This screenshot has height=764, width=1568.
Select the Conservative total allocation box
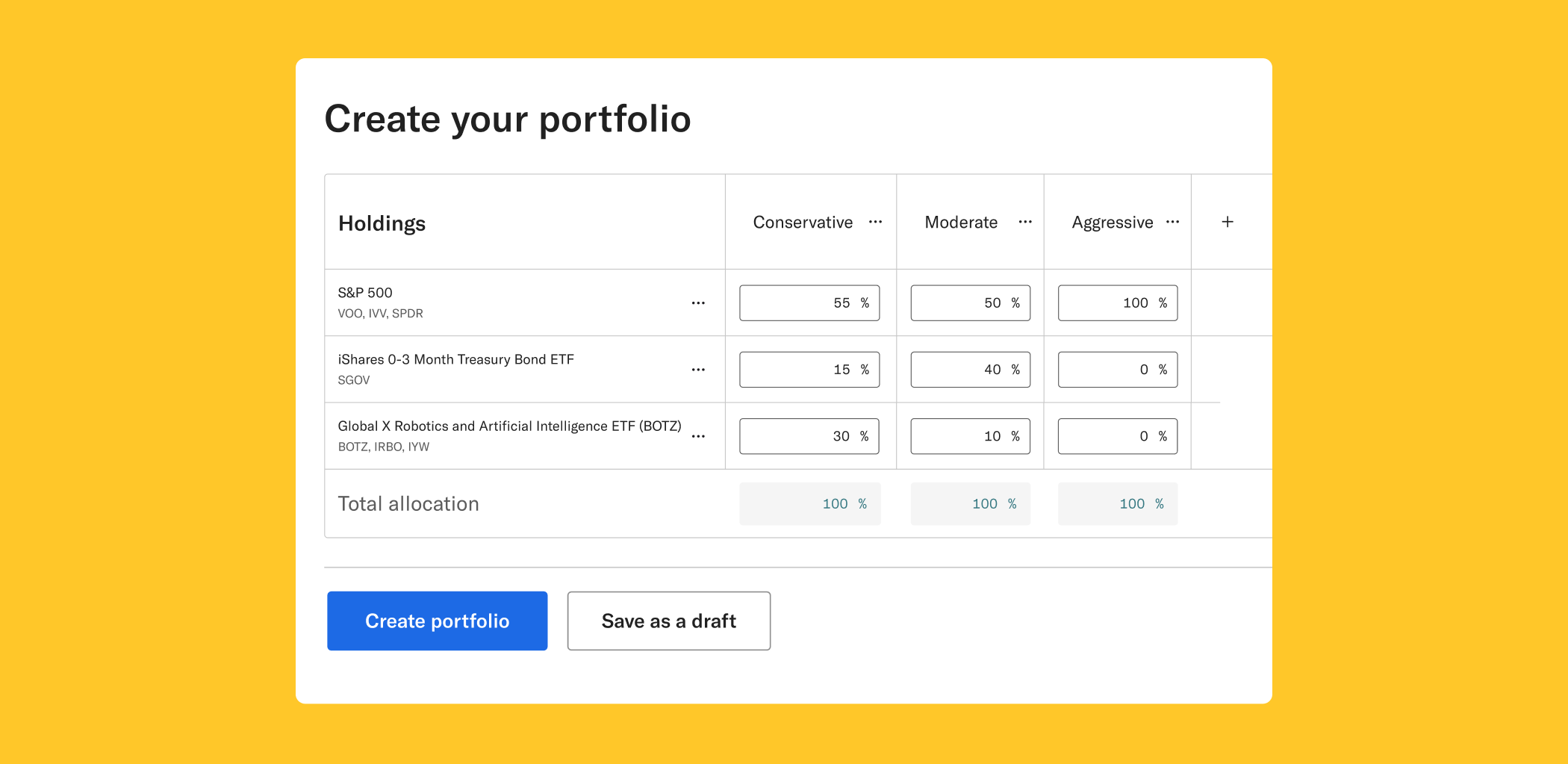coord(810,503)
